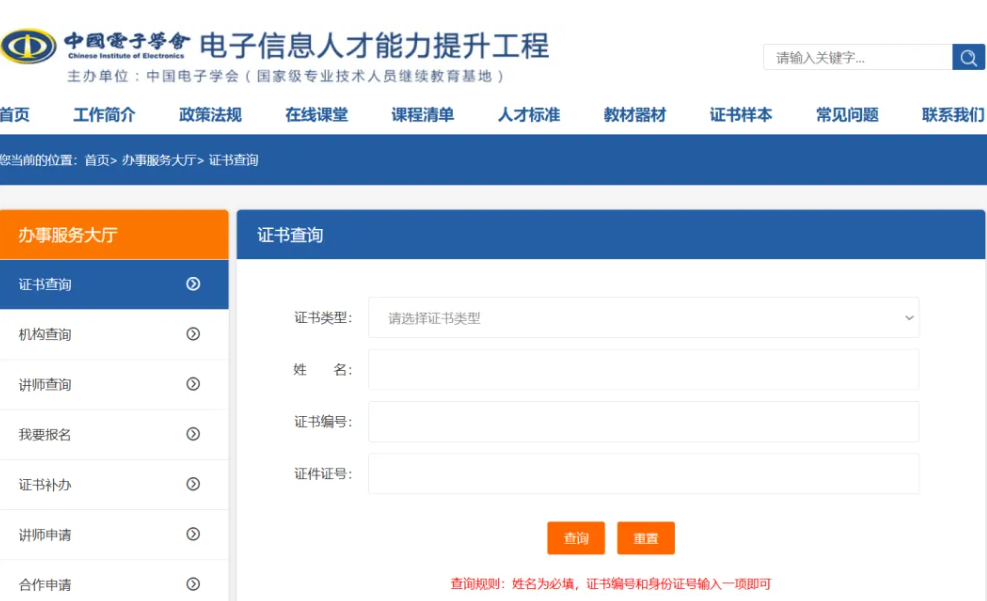
Task: Go to 证书样本 navigation menu
Action: coord(740,115)
